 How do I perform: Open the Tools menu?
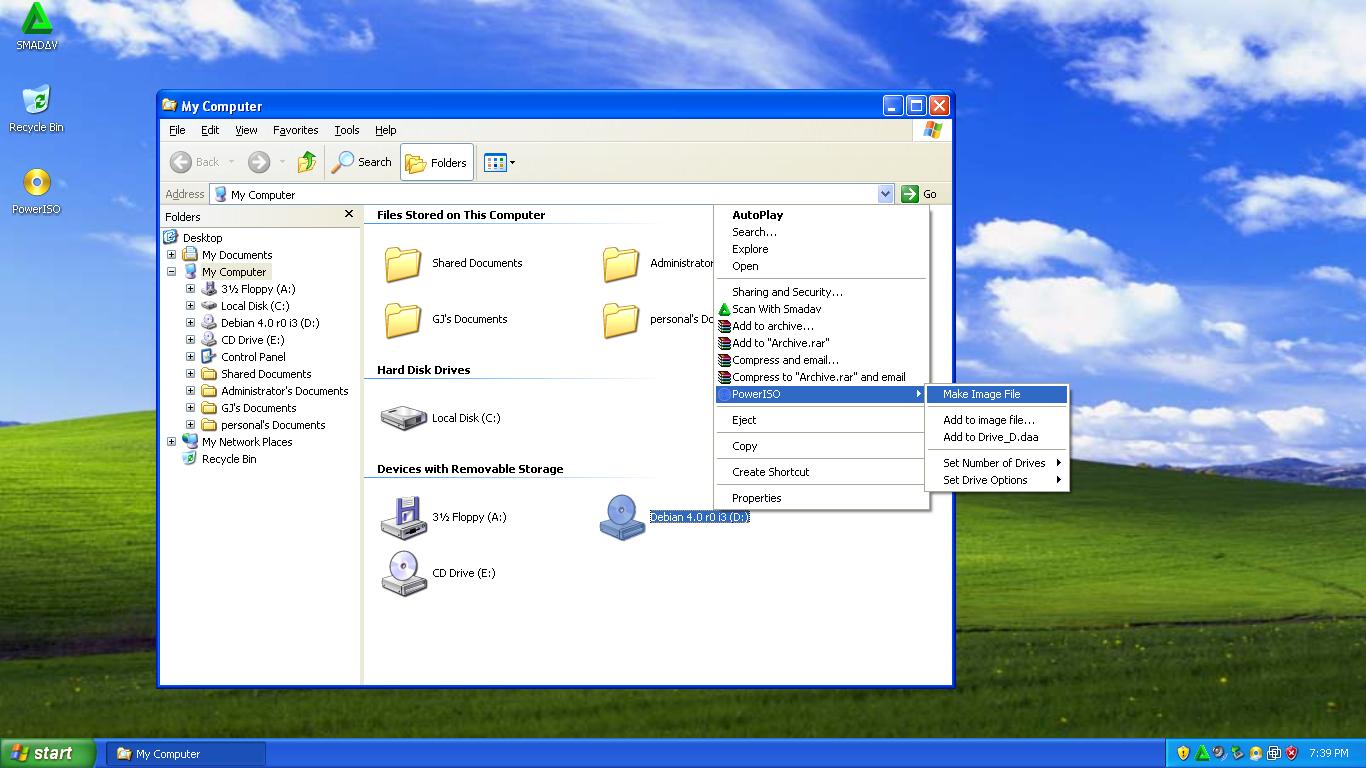[x=347, y=130]
